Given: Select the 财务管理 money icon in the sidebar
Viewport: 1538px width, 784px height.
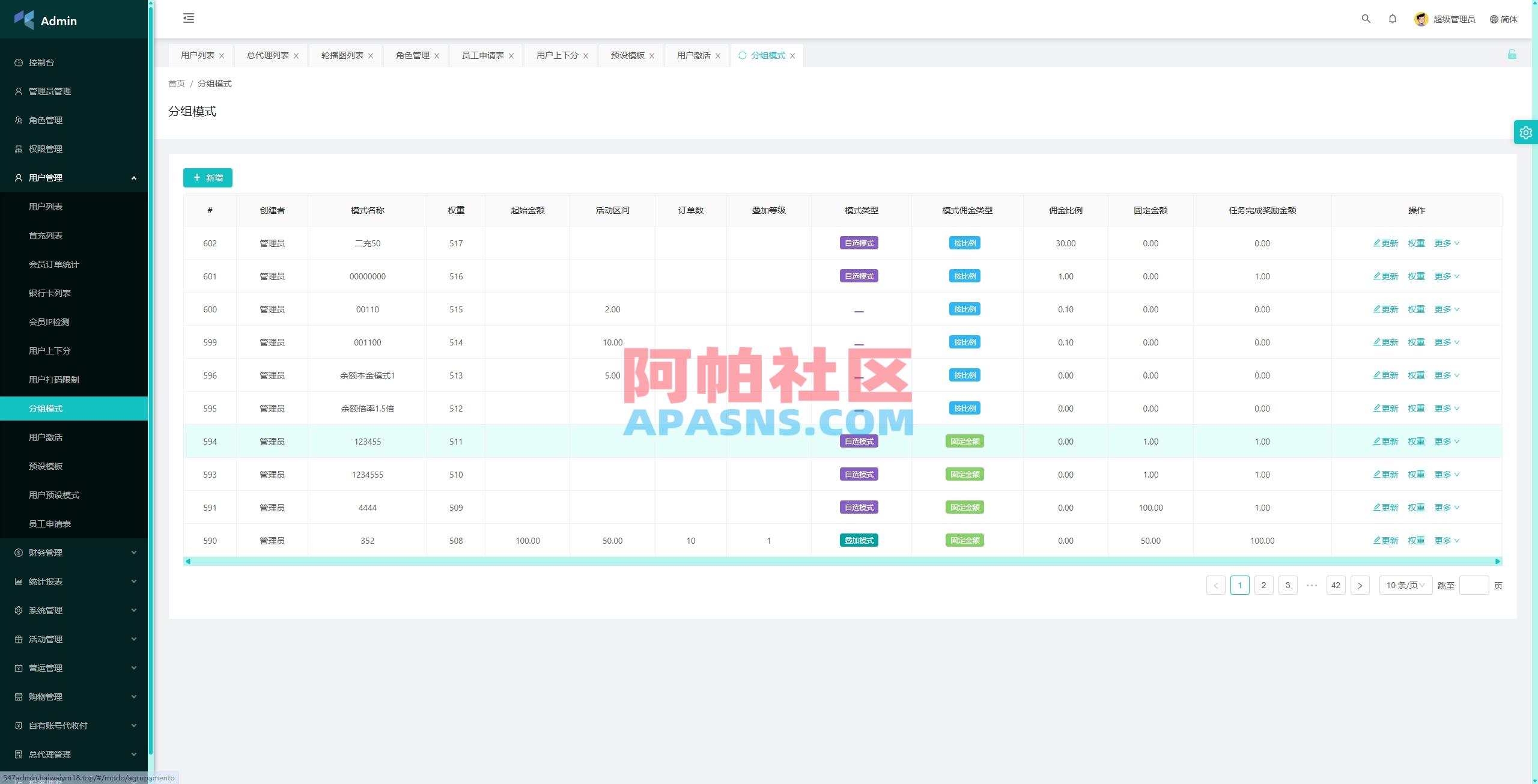Looking at the screenshot, I should (18, 552).
